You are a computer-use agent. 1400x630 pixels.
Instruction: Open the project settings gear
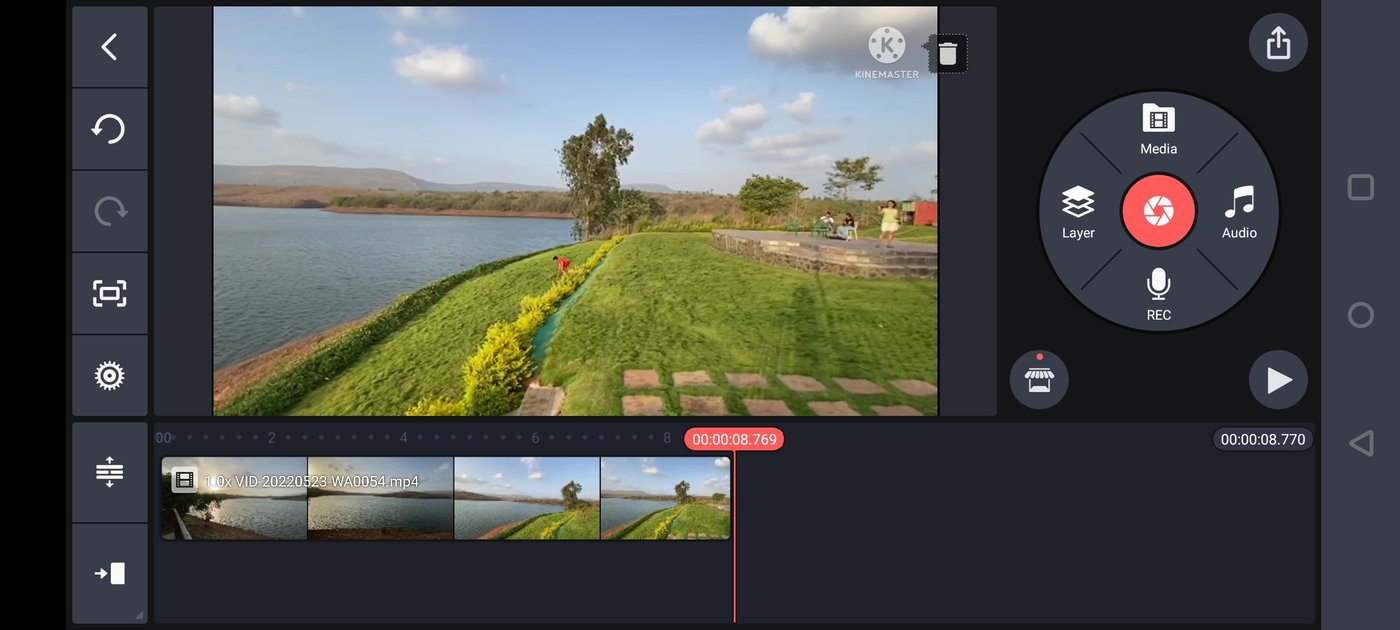point(109,375)
